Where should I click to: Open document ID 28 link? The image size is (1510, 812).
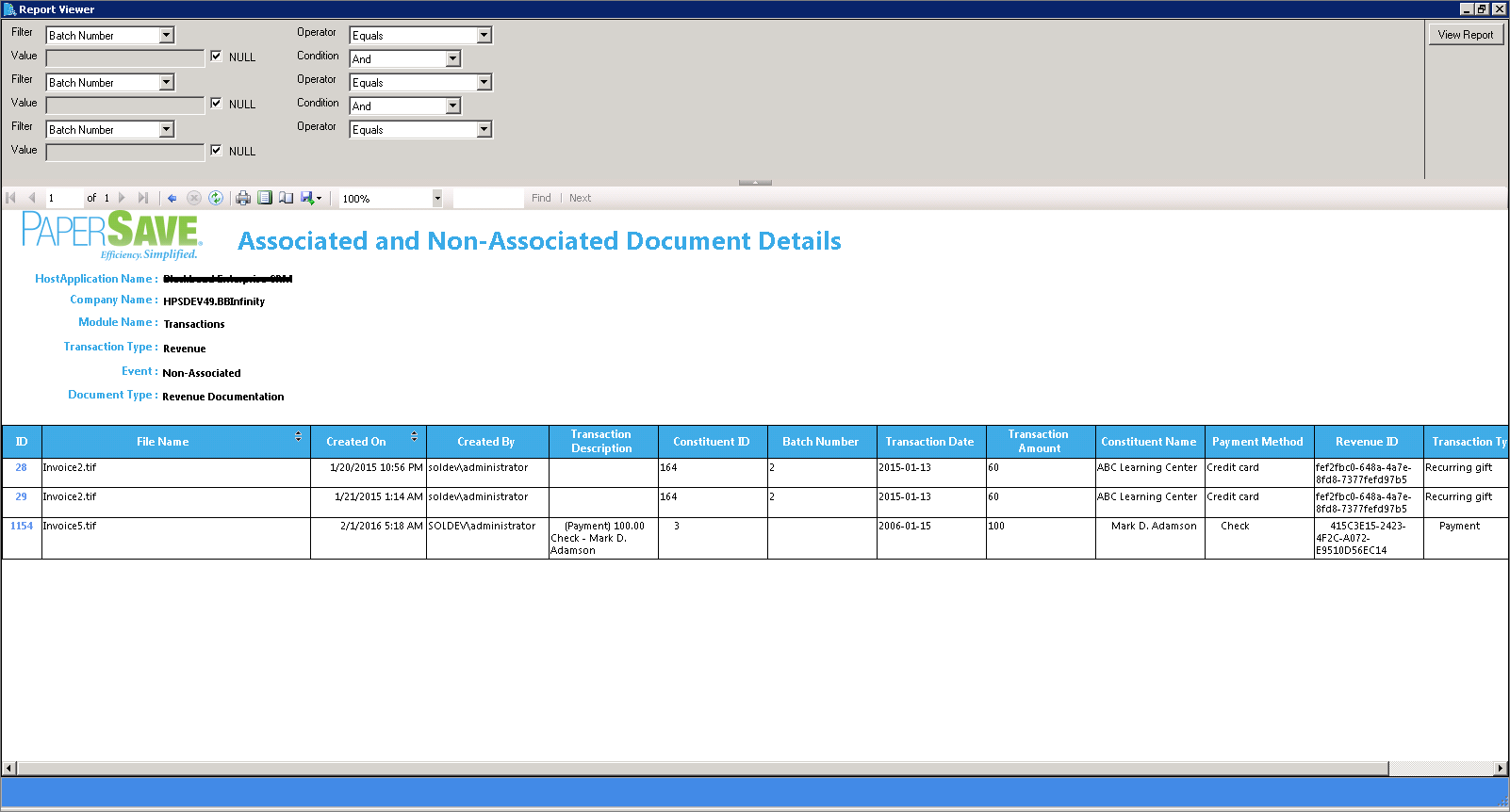coord(21,467)
